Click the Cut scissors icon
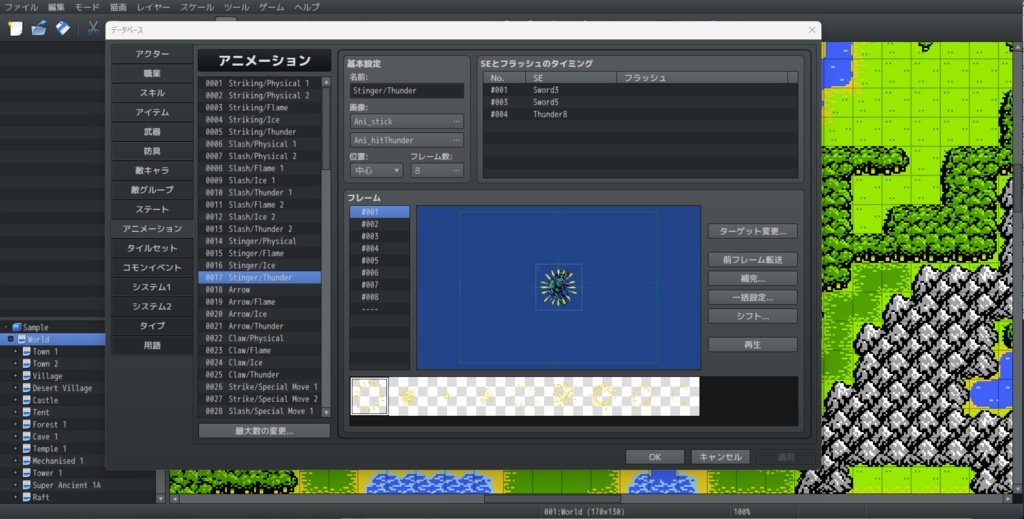This screenshot has width=1024, height=519. coord(93,28)
